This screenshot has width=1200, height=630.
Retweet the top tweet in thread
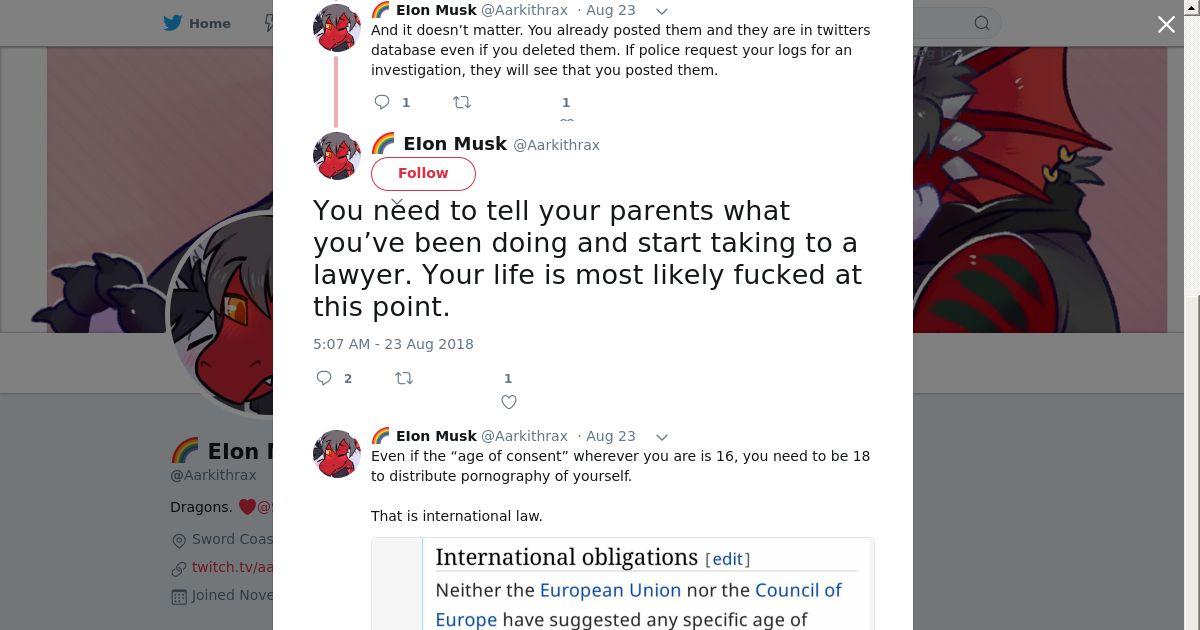pos(462,102)
